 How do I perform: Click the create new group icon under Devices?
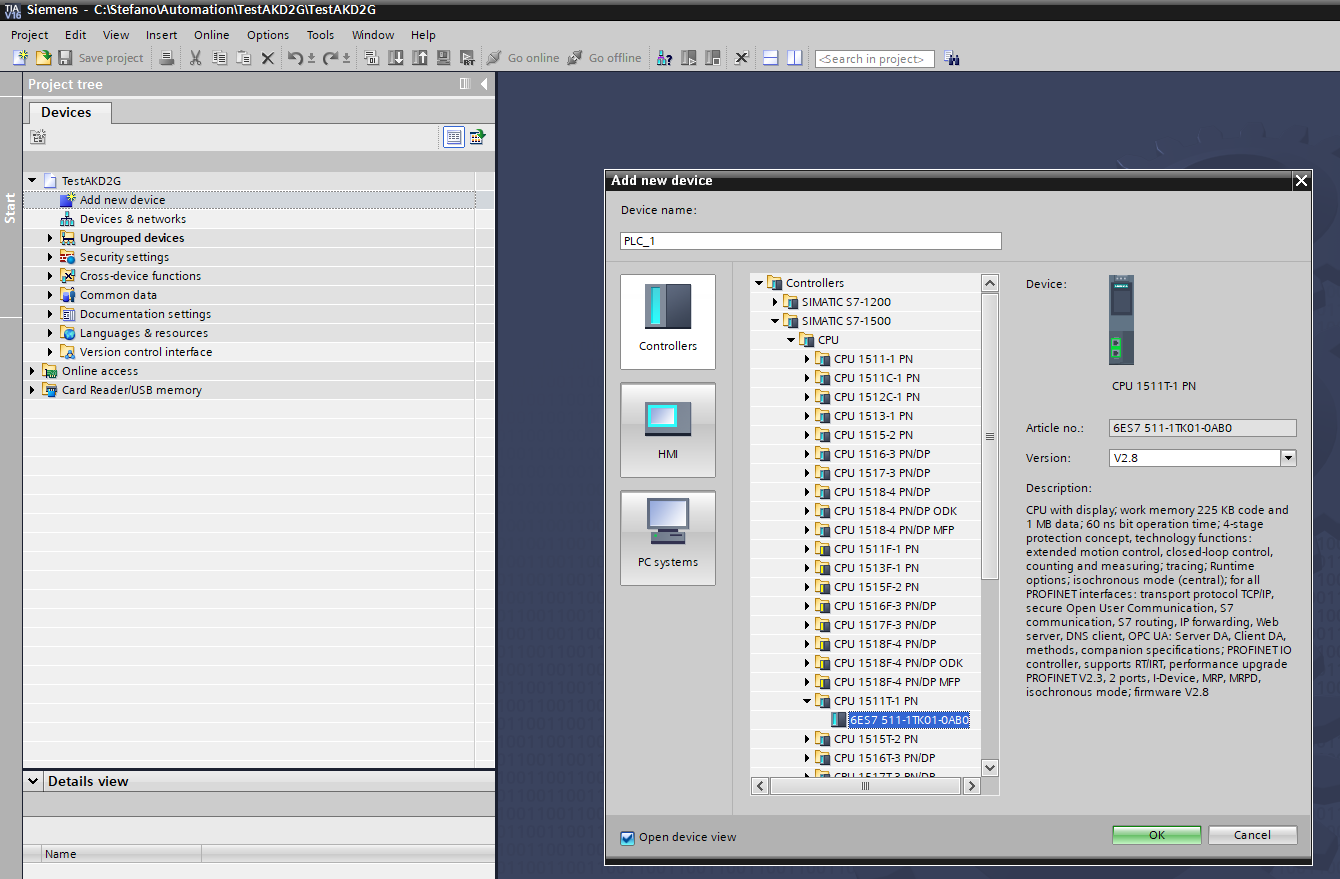[38, 137]
